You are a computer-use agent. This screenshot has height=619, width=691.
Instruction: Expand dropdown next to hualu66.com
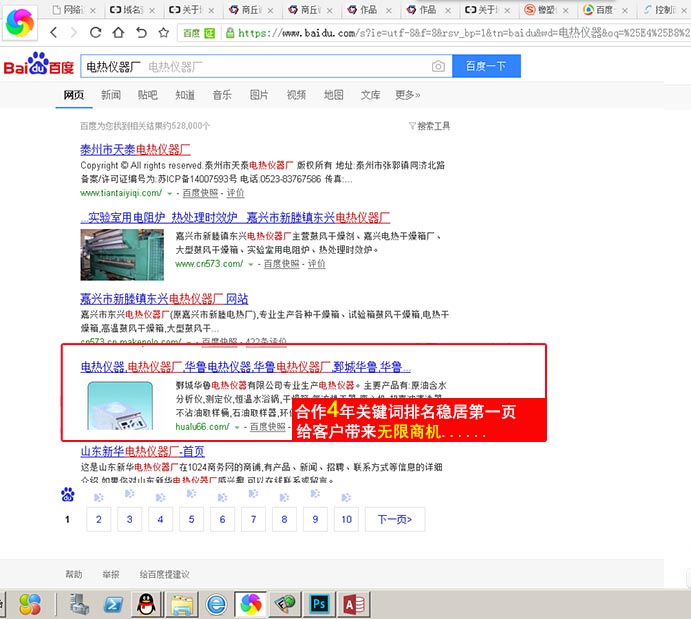(237, 427)
